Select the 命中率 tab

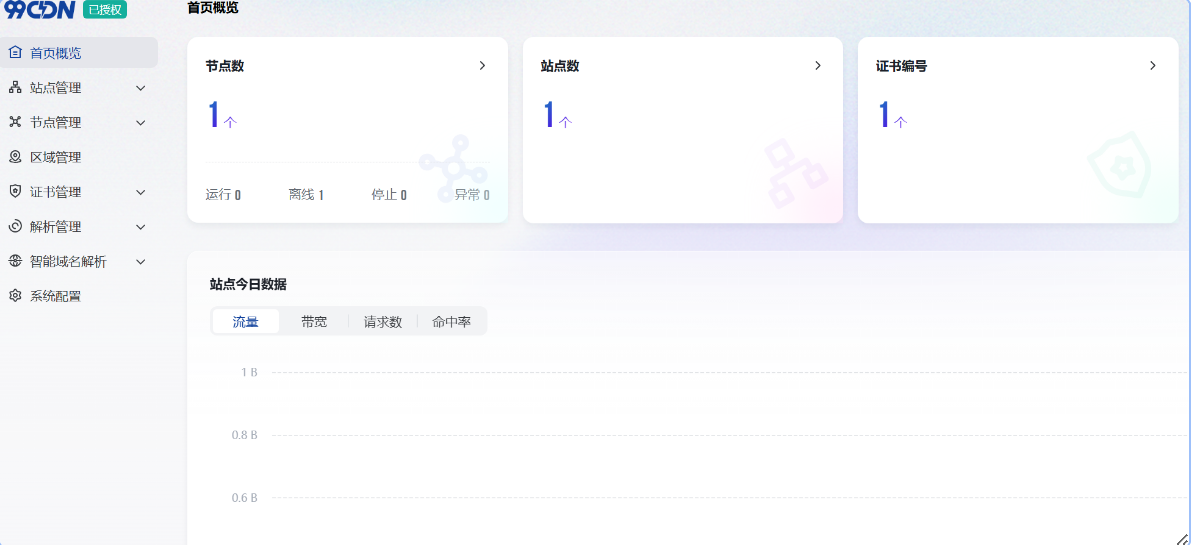click(451, 322)
